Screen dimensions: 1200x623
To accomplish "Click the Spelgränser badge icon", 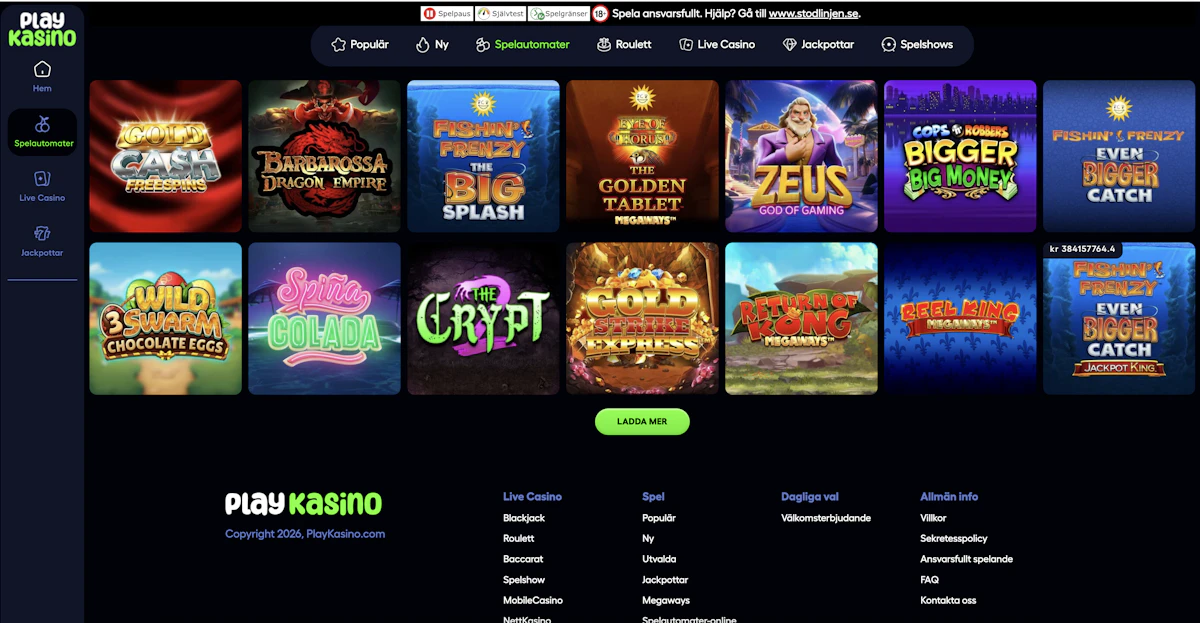I will tap(558, 14).
